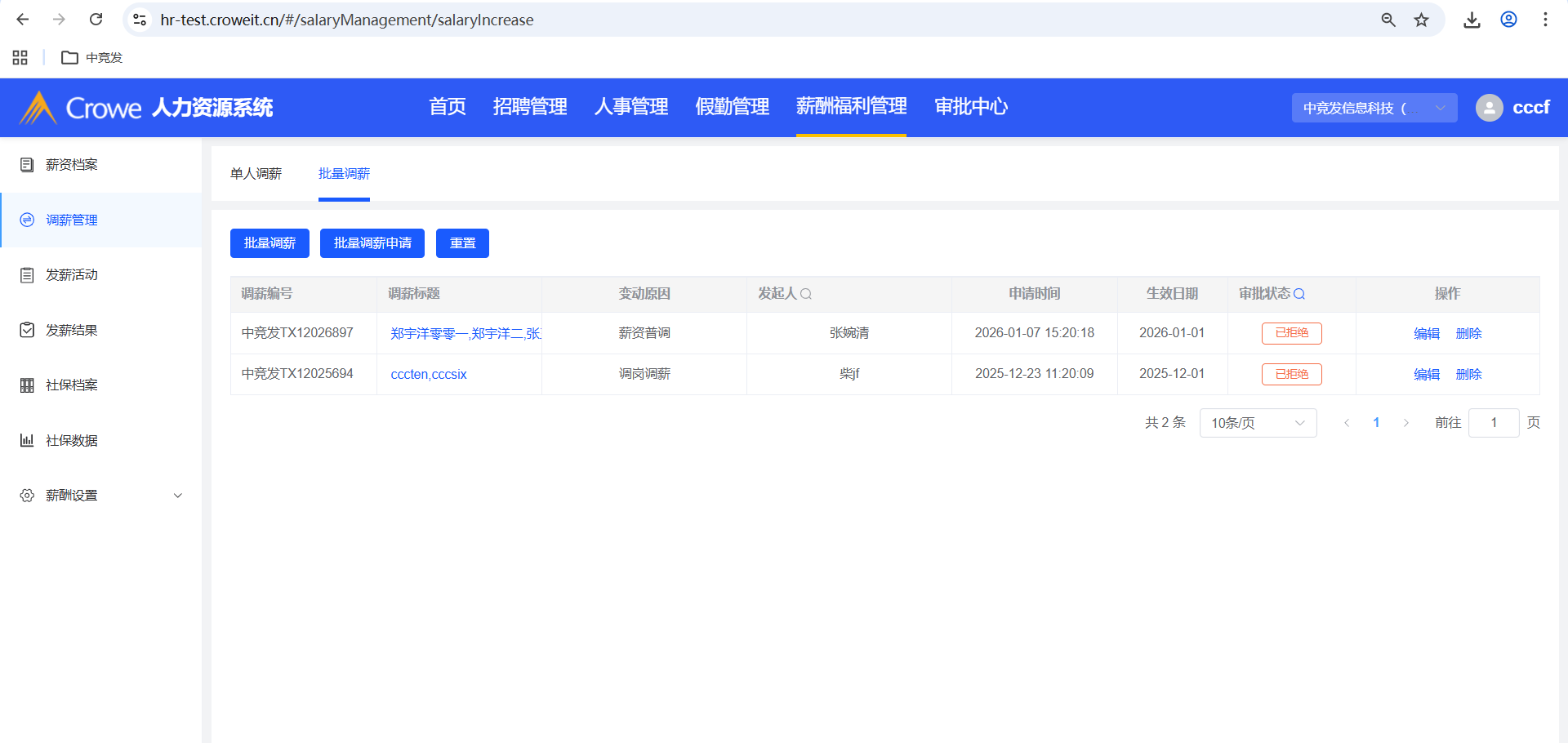Click the page number jump input field
The width and height of the screenshot is (1568, 743).
[x=1493, y=423]
